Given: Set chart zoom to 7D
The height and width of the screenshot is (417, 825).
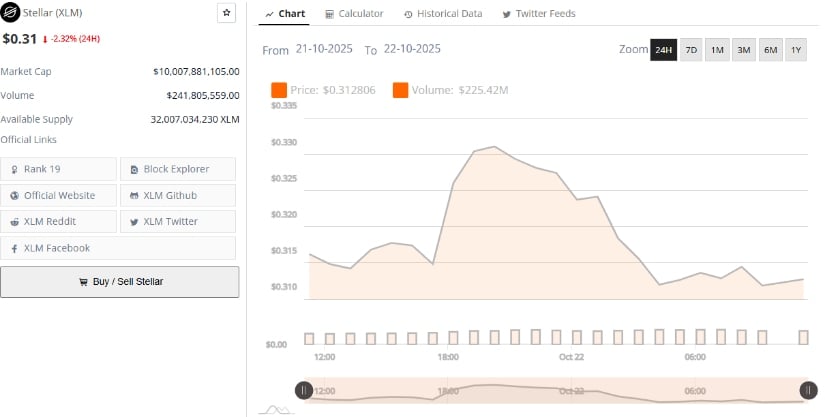Looking at the screenshot, I should coord(691,50).
